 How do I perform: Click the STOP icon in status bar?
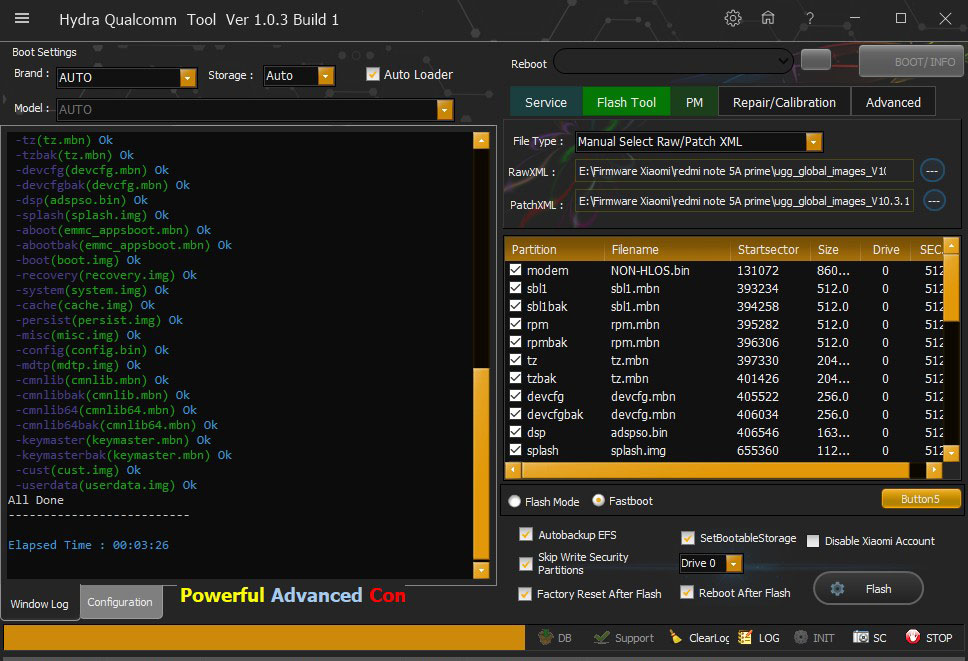click(913, 637)
